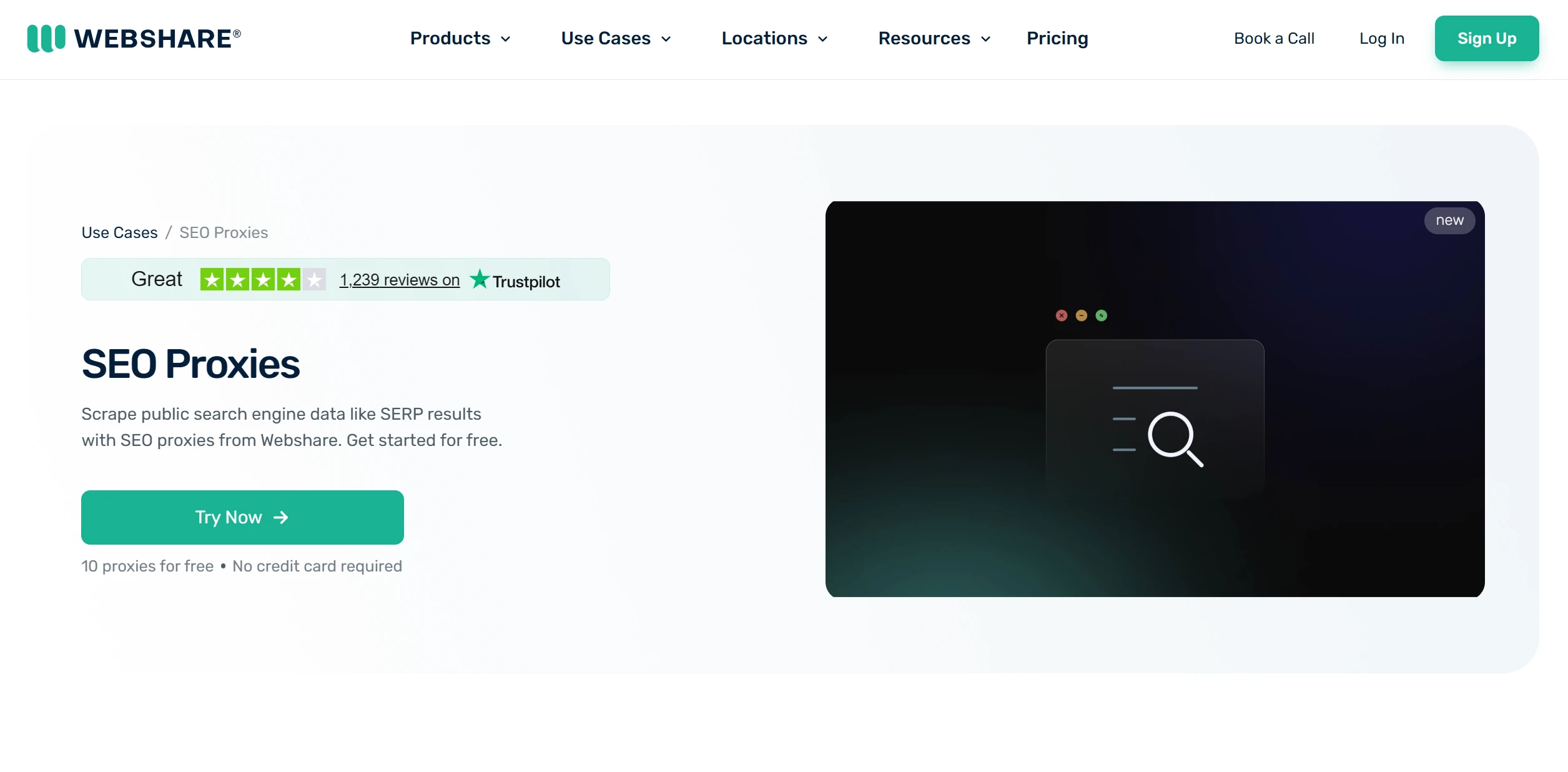Click the SEO Proxies main heading
Image resolution: width=1568 pixels, height=772 pixels.
tap(190, 364)
